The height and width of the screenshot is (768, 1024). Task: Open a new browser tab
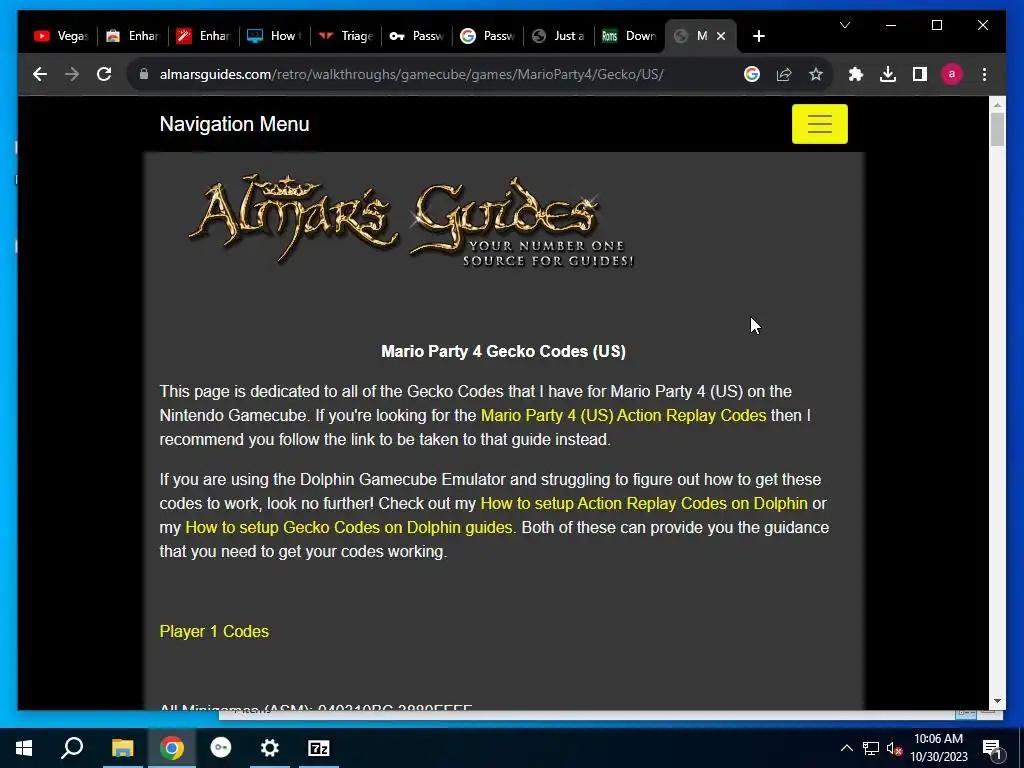point(758,36)
